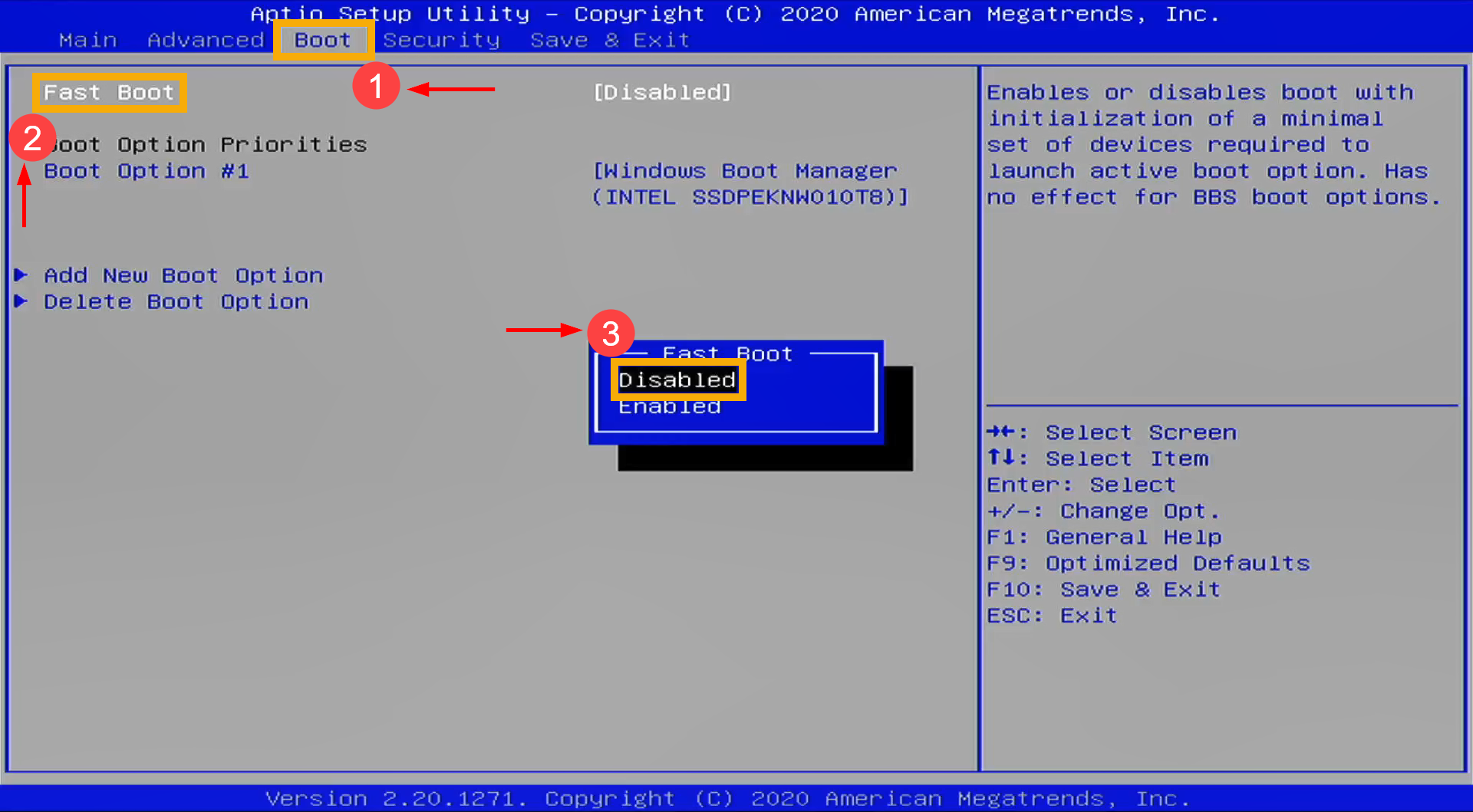Switch to the Boot tab
The image size is (1473, 812).
coord(322,40)
